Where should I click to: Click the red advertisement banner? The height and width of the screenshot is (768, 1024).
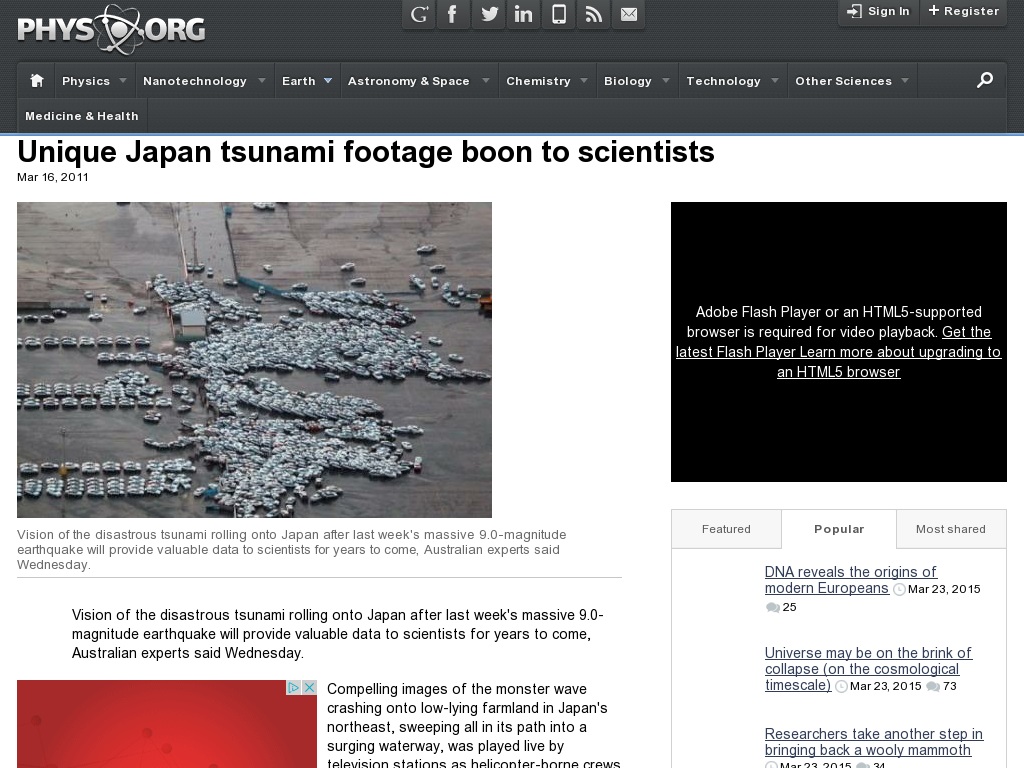(x=167, y=724)
